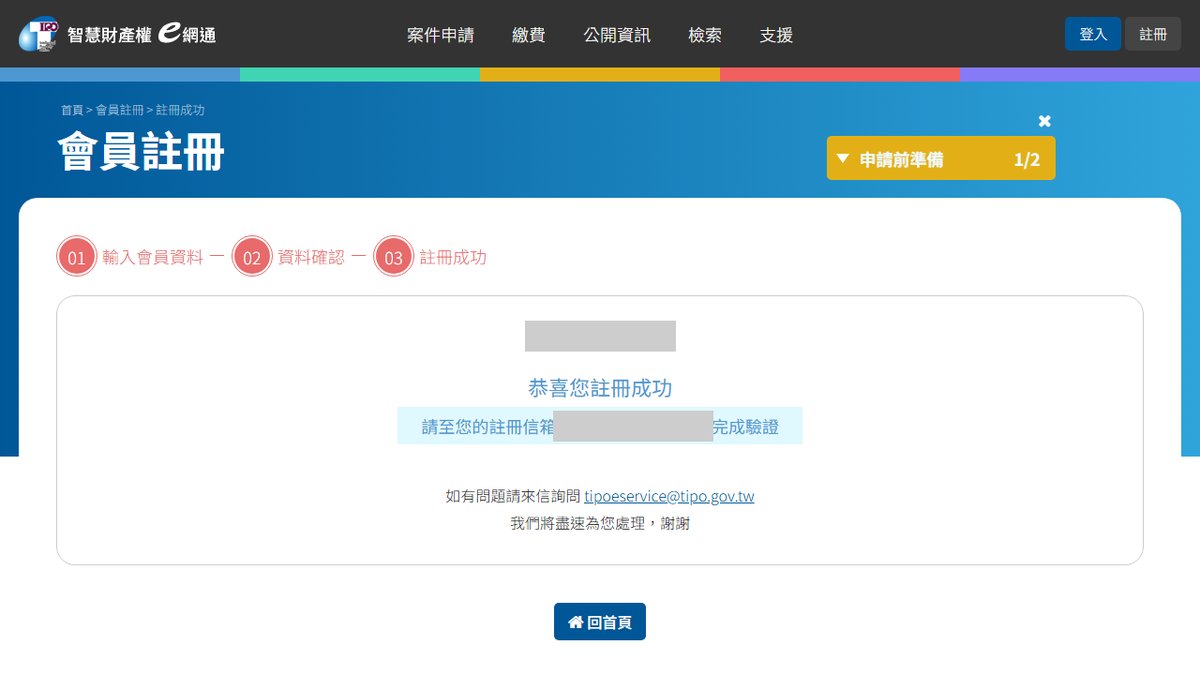Viewport: 1200px width, 675px height.
Task: Select 會員註冊 in breadcrumb
Action: click(x=120, y=110)
